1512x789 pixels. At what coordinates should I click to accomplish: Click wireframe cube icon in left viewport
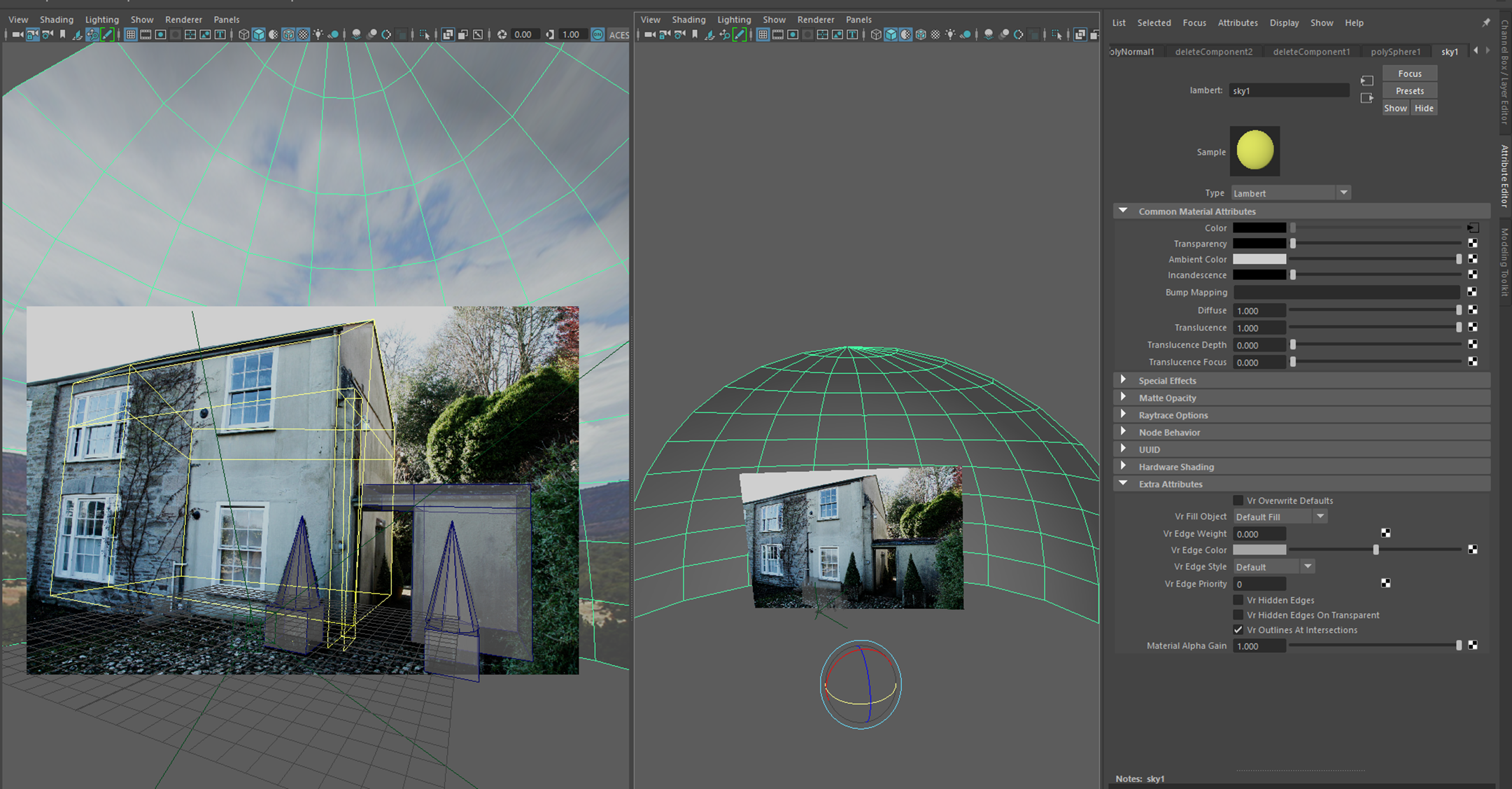point(243,34)
